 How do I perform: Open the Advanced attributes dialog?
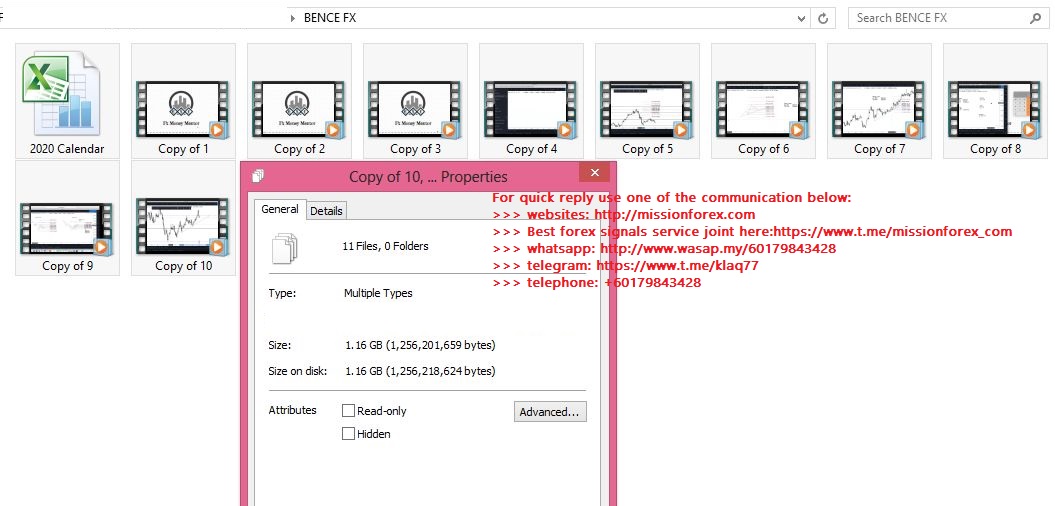click(550, 412)
